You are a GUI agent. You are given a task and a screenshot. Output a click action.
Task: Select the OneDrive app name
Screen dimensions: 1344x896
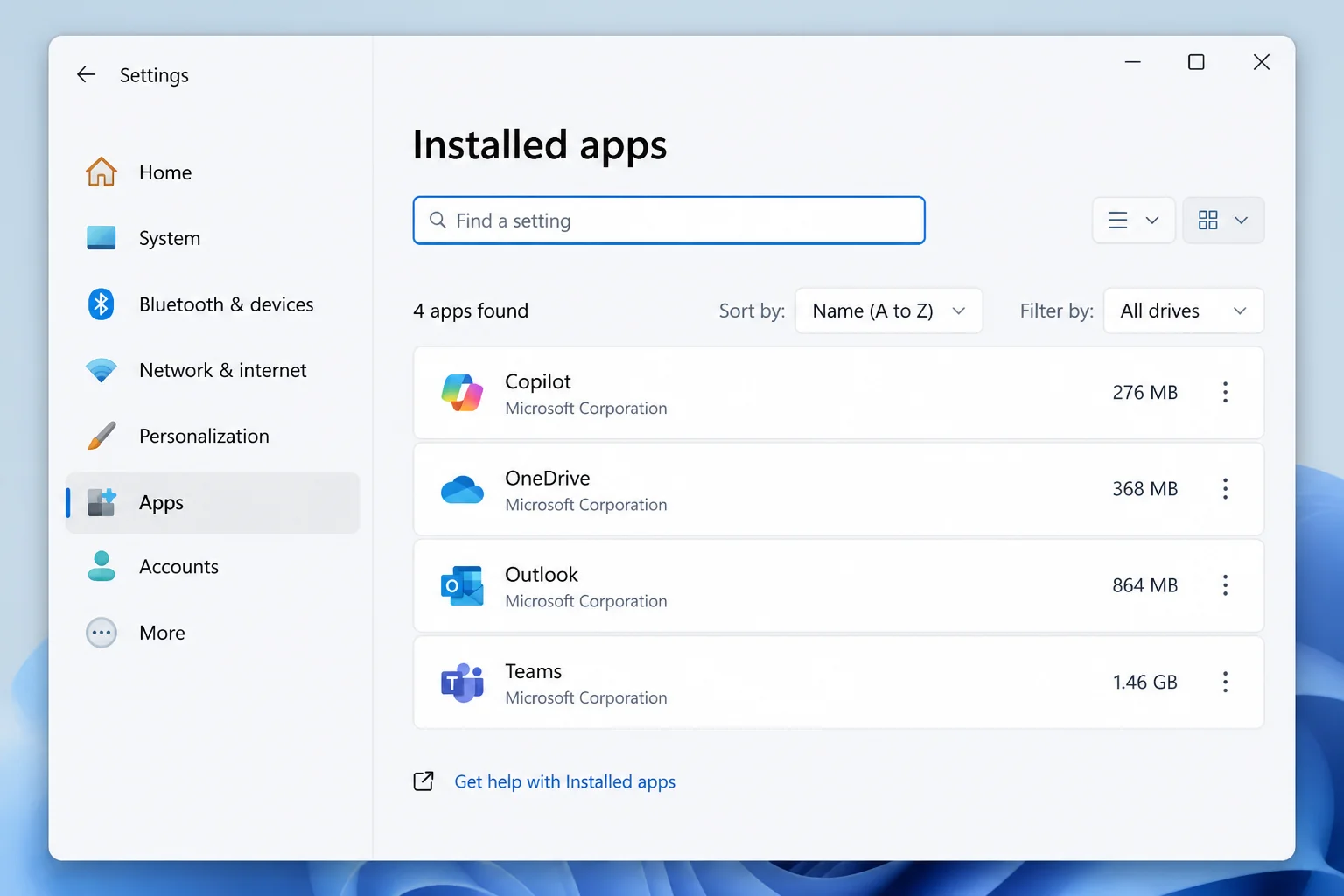(547, 478)
